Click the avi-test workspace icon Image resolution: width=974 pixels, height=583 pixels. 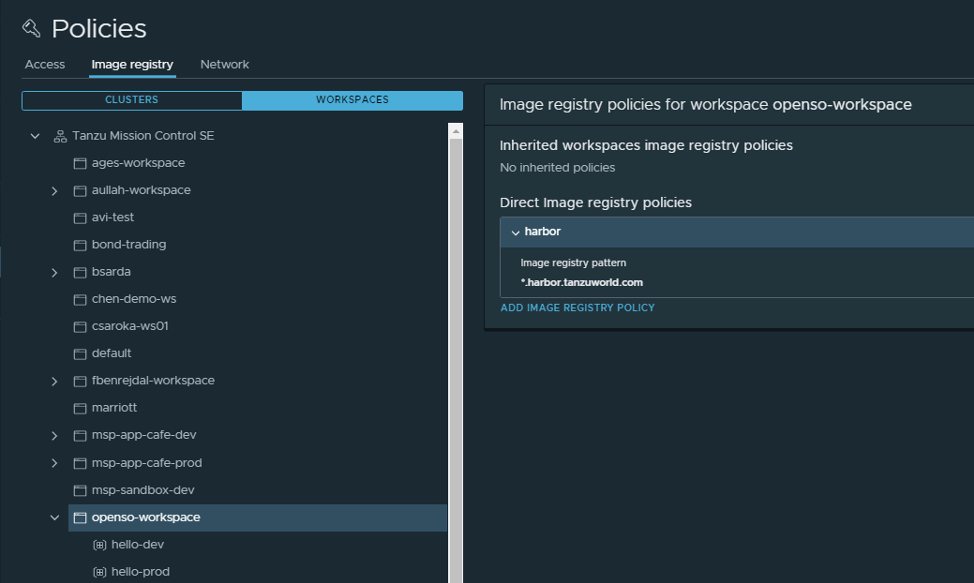tap(80, 218)
